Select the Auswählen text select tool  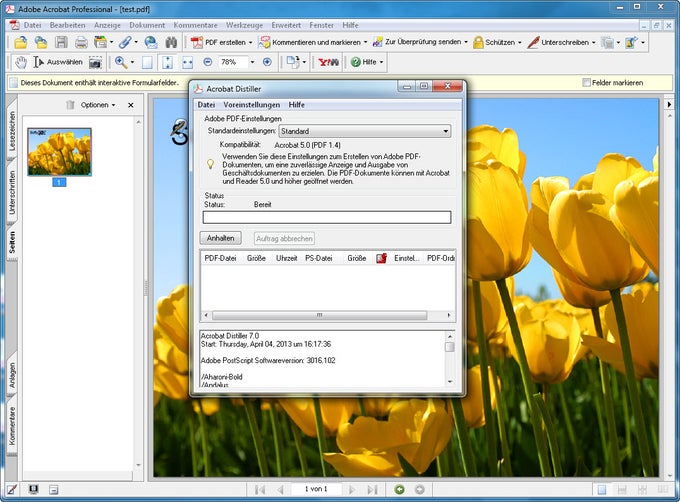click(x=58, y=62)
